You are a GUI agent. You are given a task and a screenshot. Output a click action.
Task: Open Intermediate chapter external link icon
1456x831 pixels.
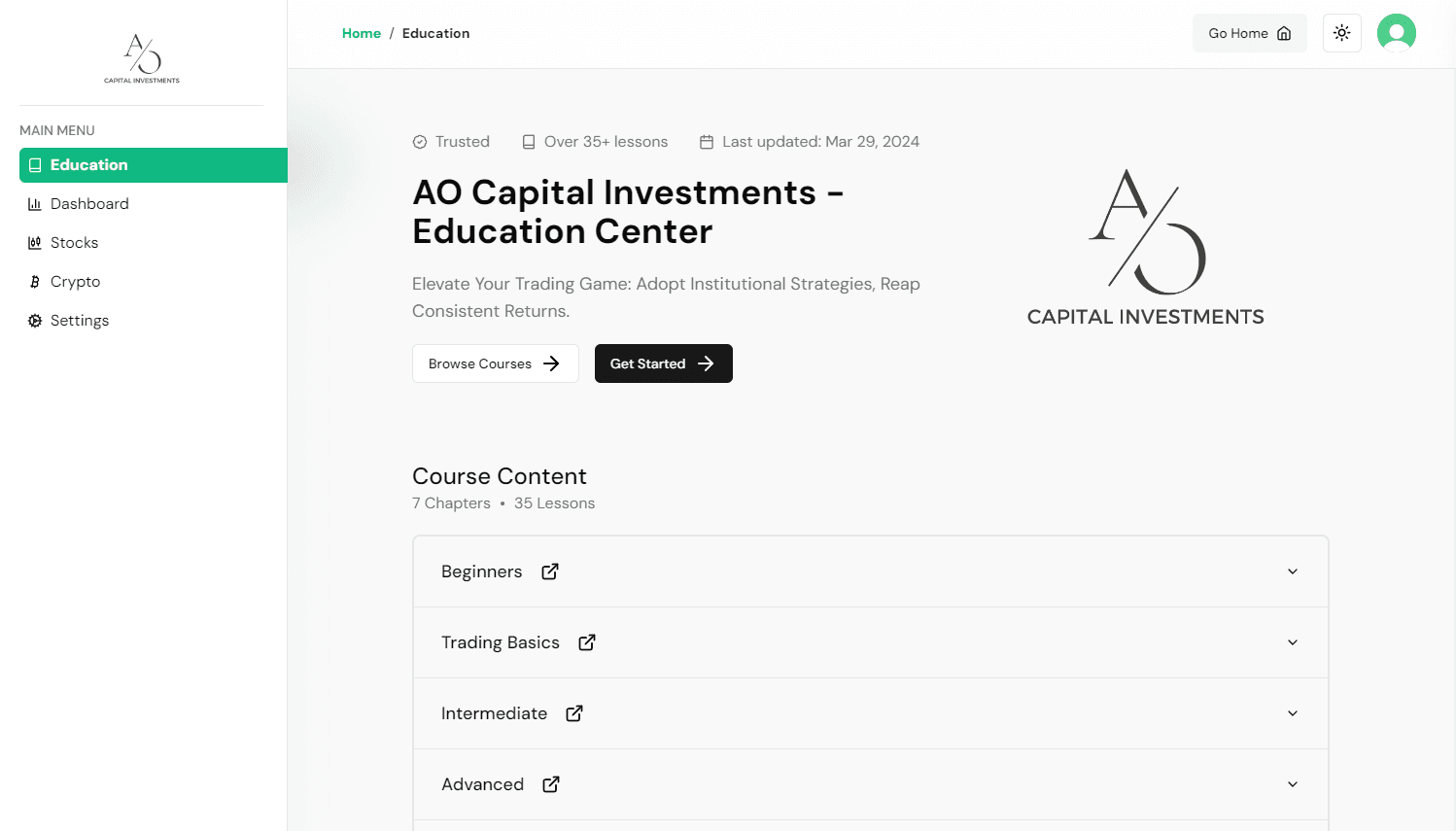574,713
